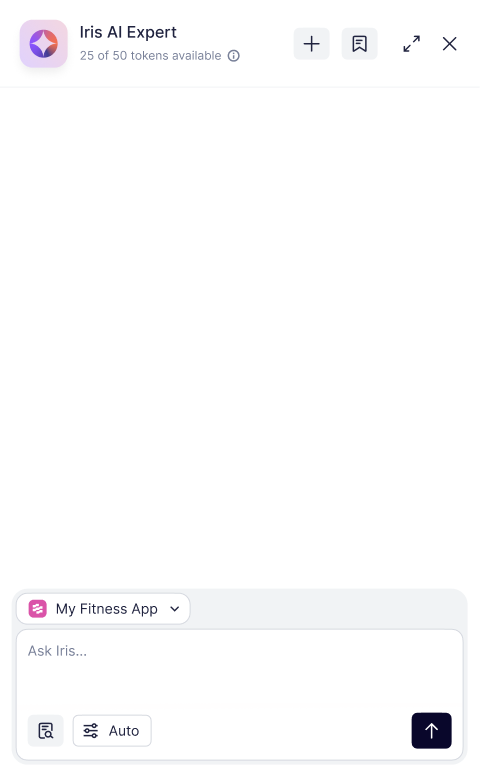Select the Auto label text
The width and height of the screenshot is (480, 777).
[124, 731]
